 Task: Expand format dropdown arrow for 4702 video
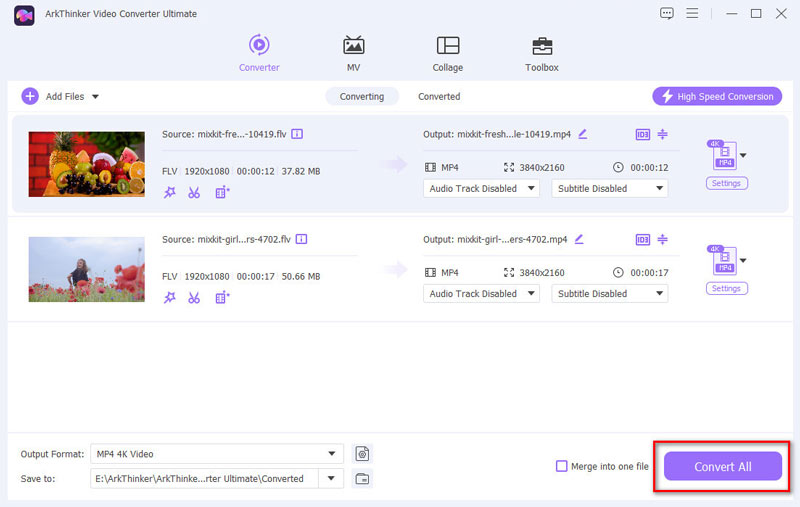[x=743, y=261]
